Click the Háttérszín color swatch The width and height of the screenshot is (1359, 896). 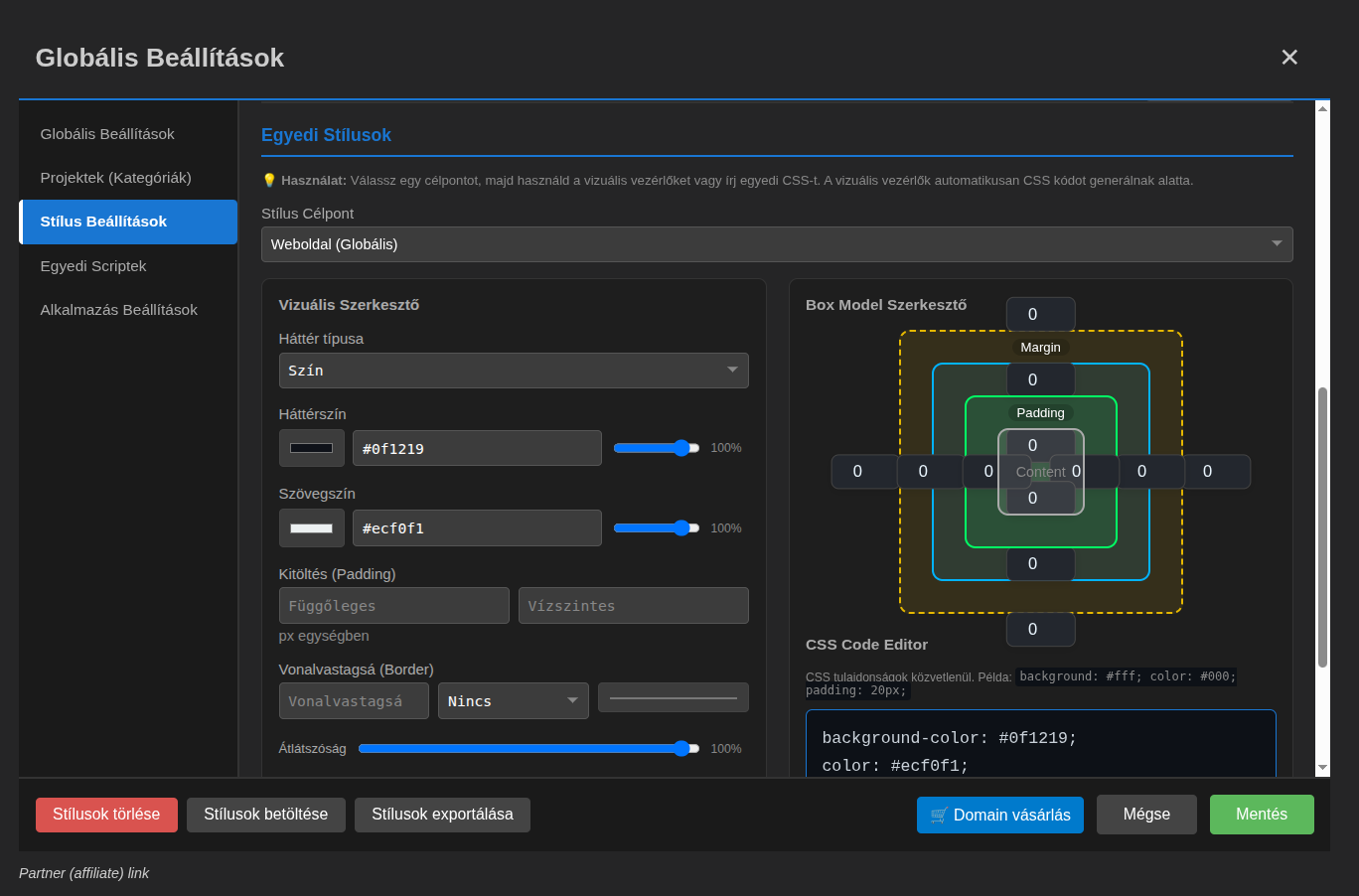(x=311, y=448)
